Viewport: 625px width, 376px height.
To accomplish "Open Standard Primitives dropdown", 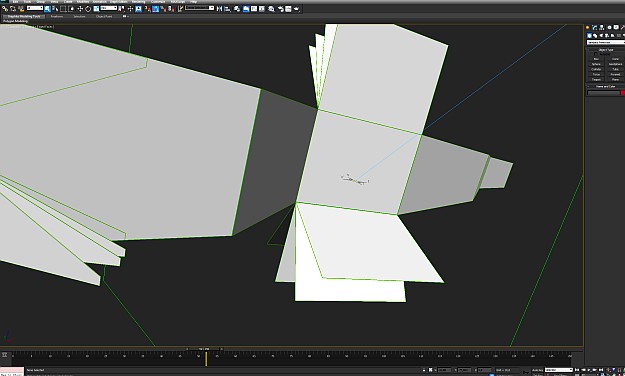I will [606, 42].
